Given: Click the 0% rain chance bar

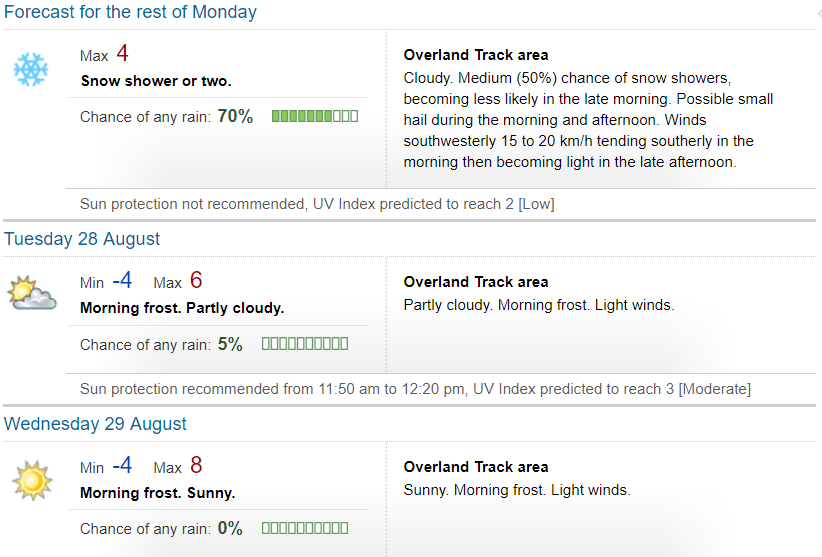Looking at the screenshot, I should pyautogui.click(x=305, y=528).
